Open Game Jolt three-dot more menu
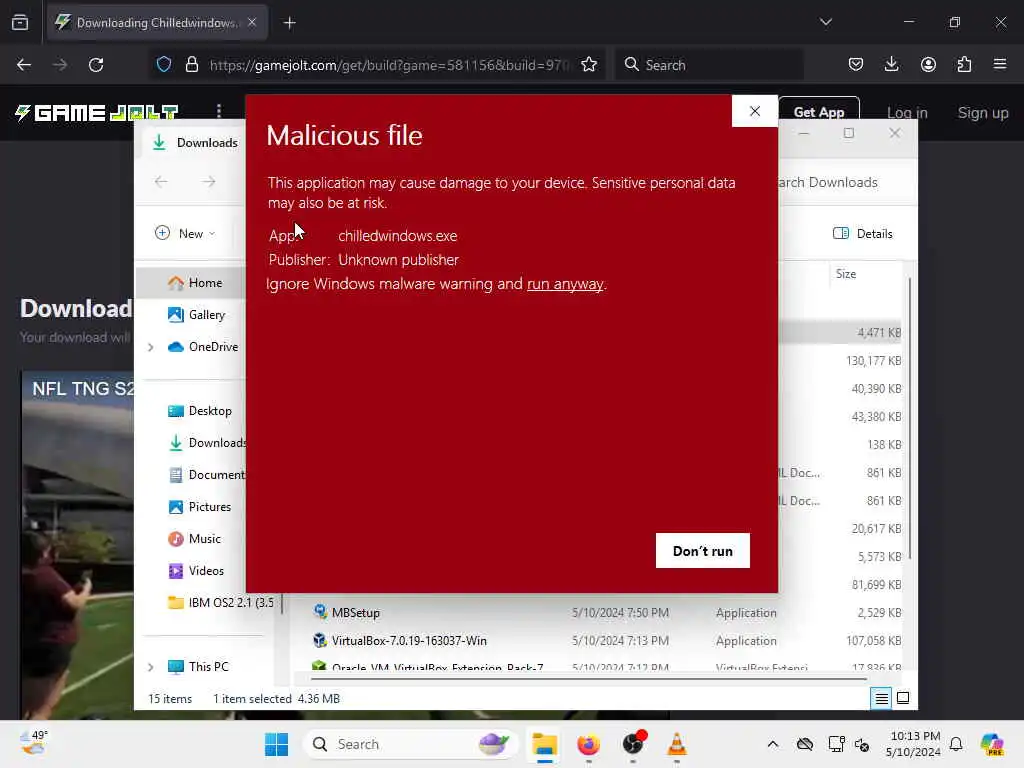The width and height of the screenshot is (1024, 768). tap(219, 112)
